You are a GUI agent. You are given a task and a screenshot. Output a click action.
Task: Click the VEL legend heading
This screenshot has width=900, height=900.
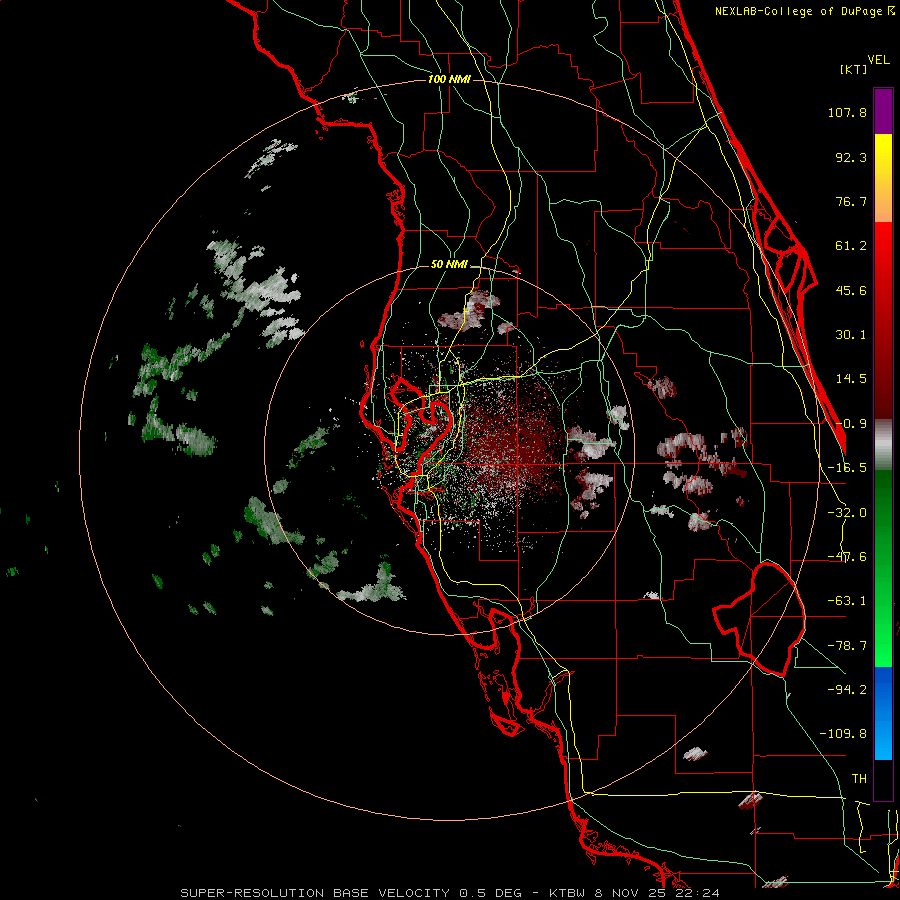pos(878,59)
